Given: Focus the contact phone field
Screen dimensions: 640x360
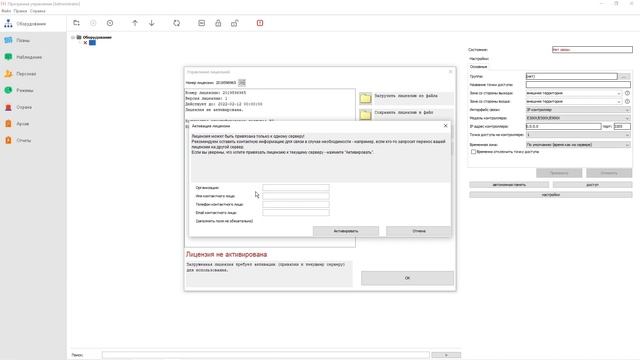Looking at the screenshot, I should point(296,204).
